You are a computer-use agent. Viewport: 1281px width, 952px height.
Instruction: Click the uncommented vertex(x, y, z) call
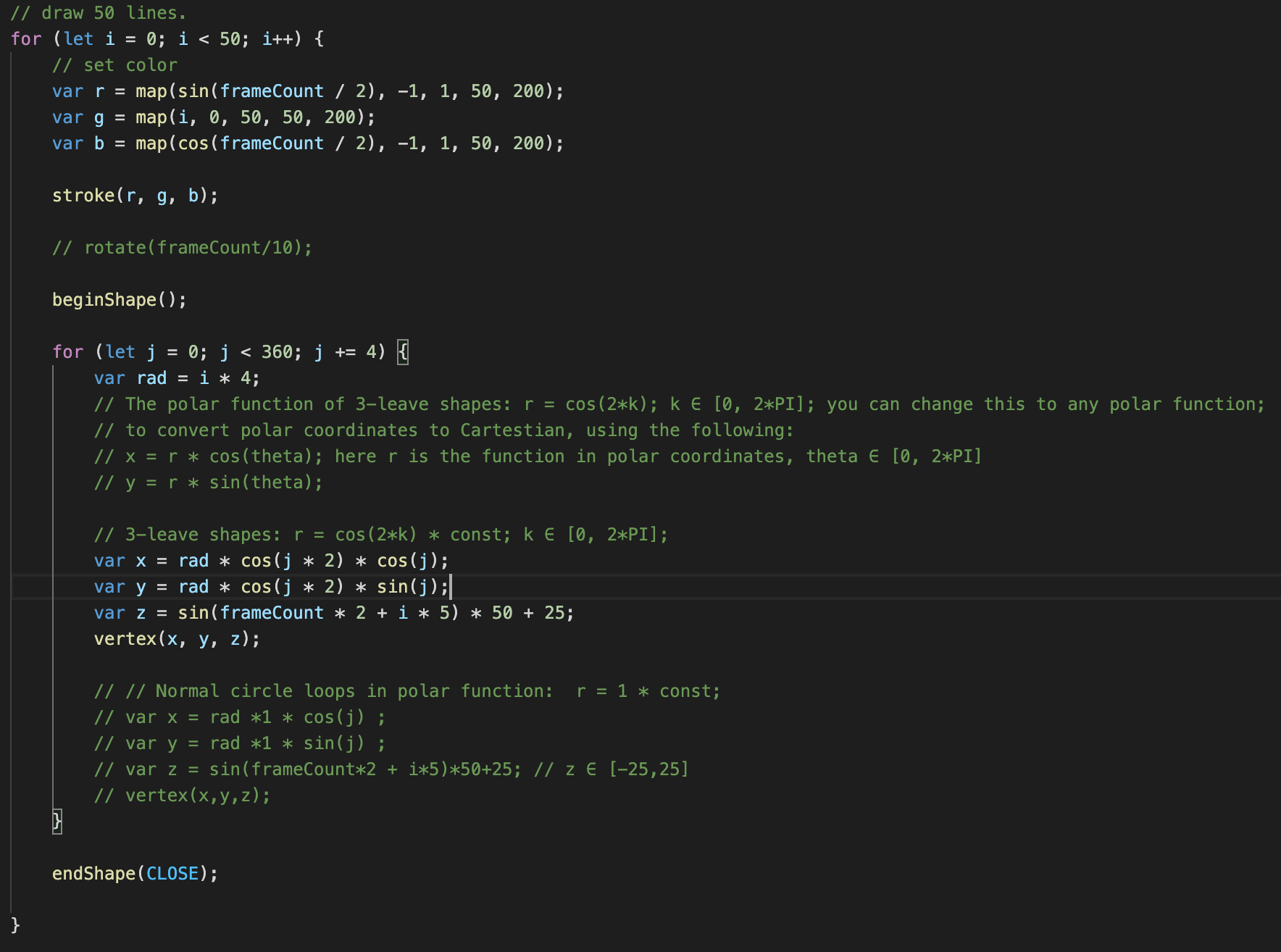click(177, 639)
